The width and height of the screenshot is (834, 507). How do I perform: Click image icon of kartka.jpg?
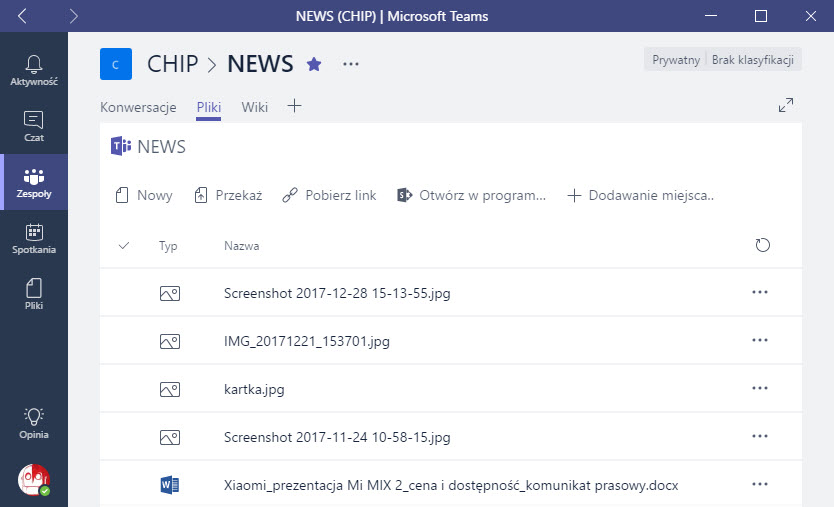point(170,389)
